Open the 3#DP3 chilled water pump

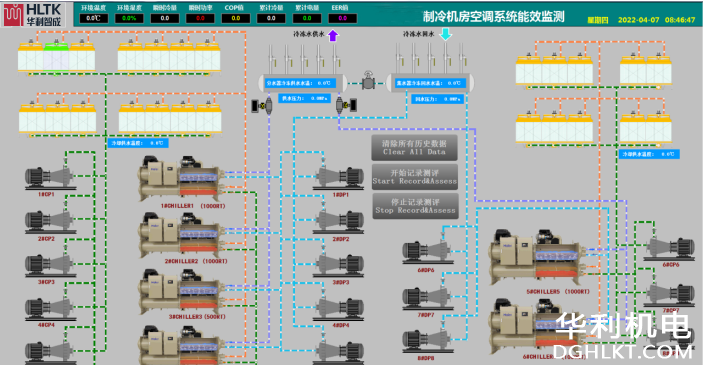pyautogui.click(x=339, y=265)
